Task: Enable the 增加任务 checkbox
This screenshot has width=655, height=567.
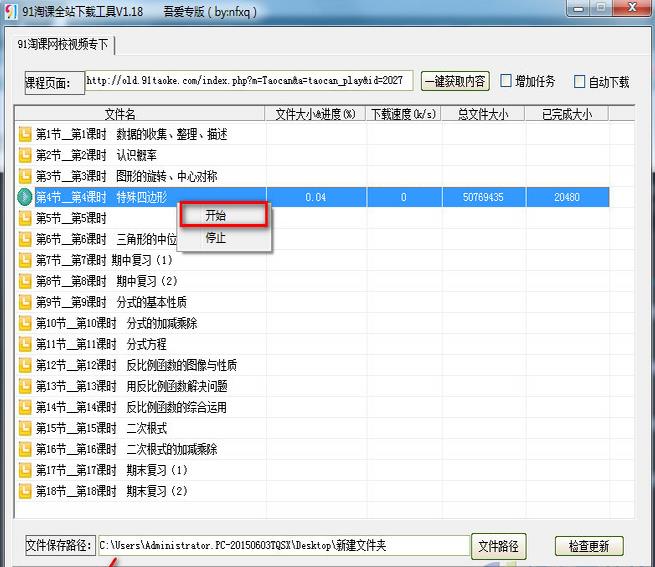Action: (507, 81)
